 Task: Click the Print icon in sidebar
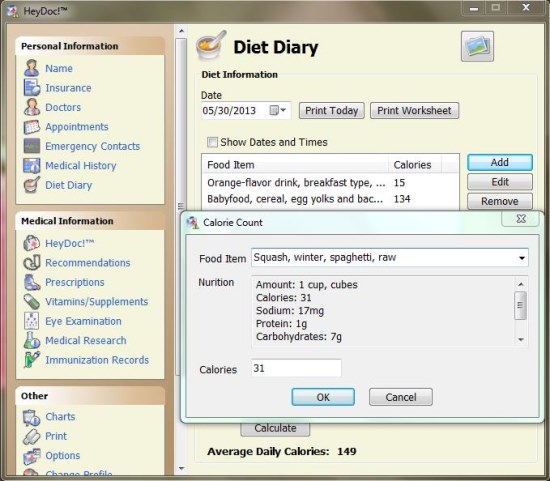[32, 436]
